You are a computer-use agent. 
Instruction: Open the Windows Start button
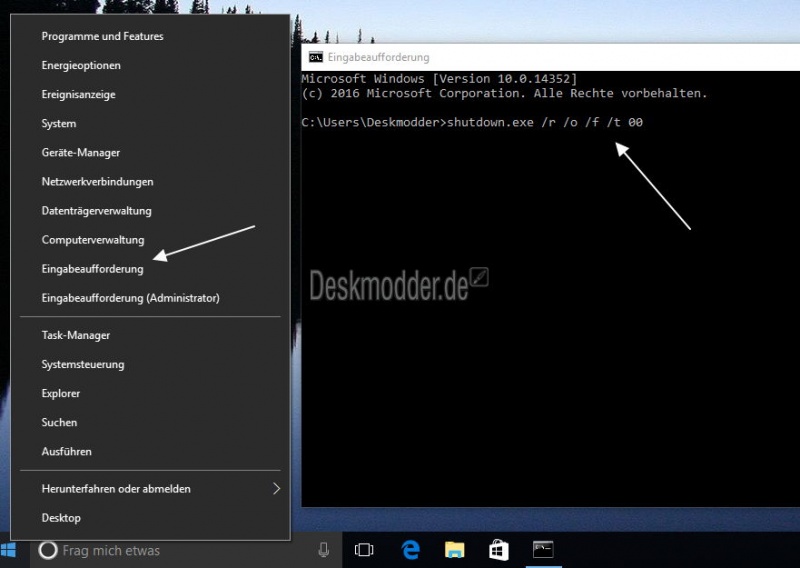tap(9, 550)
